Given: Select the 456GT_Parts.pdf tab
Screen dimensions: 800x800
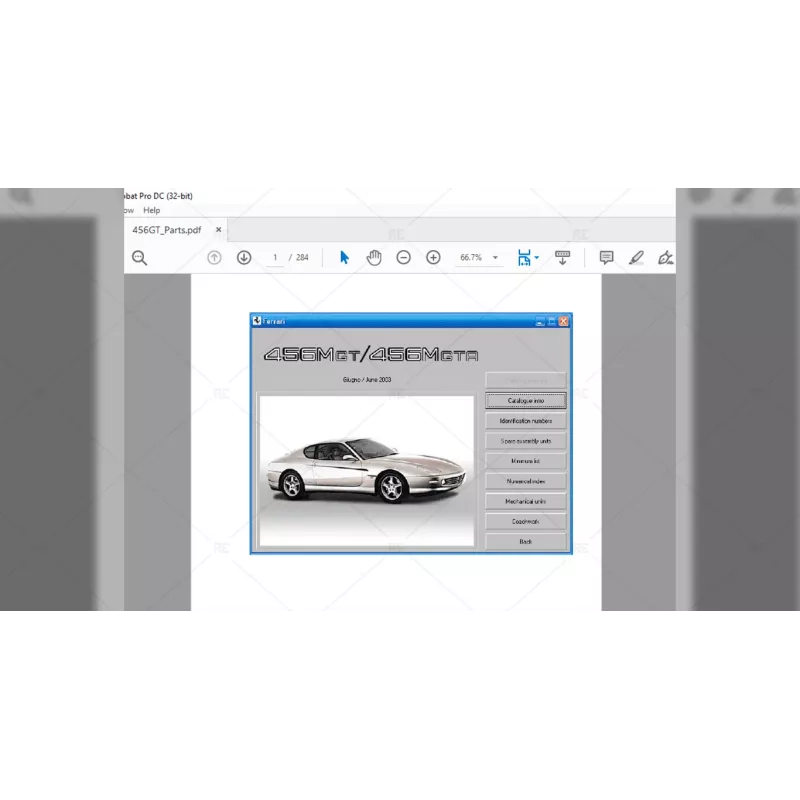Looking at the screenshot, I should pyautogui.click(x=165, y=229).
